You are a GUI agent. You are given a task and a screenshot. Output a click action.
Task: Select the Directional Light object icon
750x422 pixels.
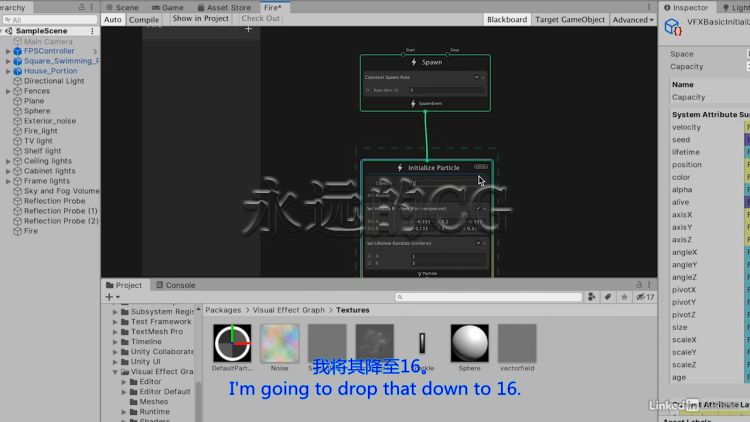click(18, 81)
